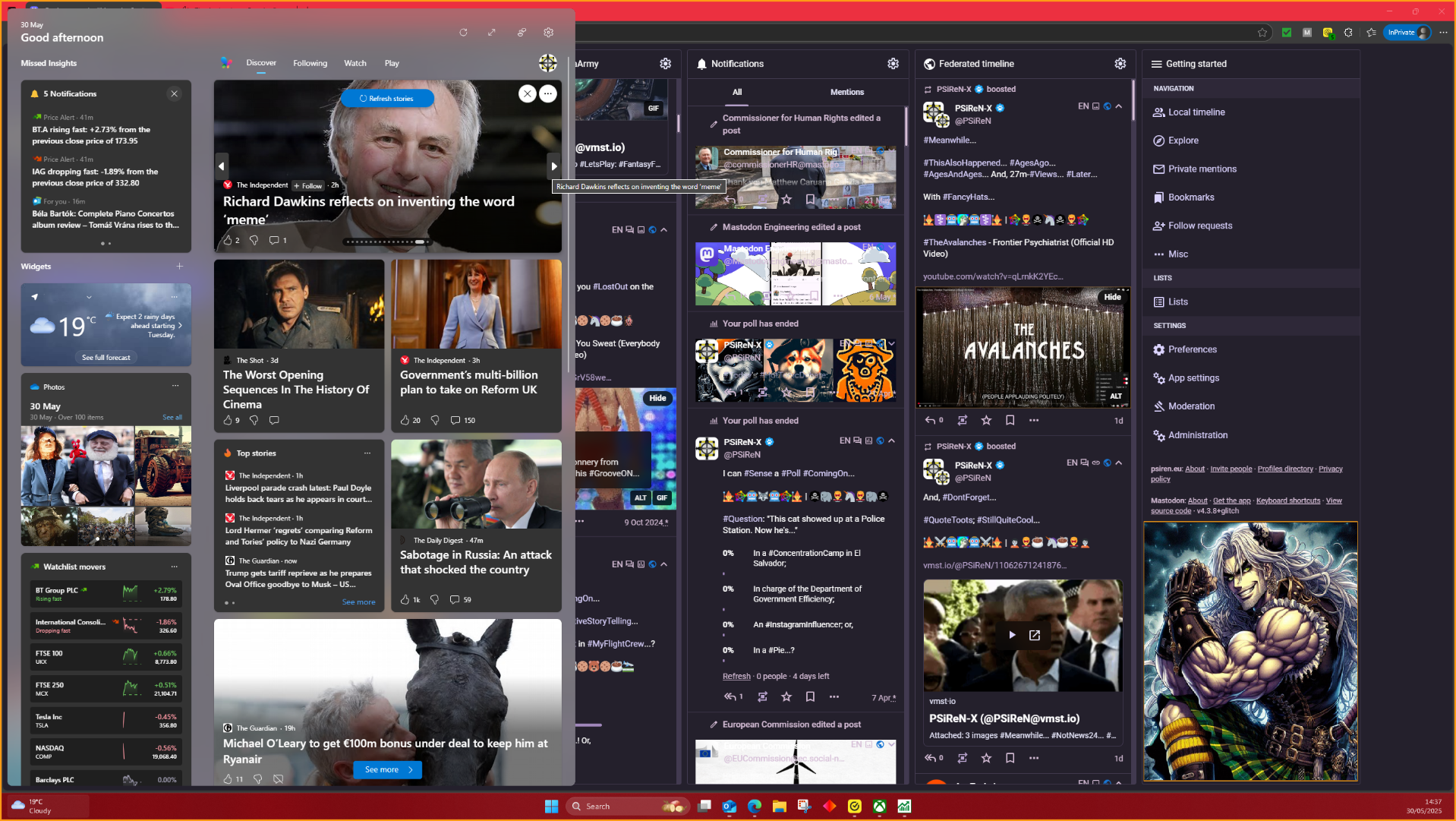Collapse PSiReN-X Meanwhile post chevron
This screenshot has width=1456, height=821.
pos(1119,106)
